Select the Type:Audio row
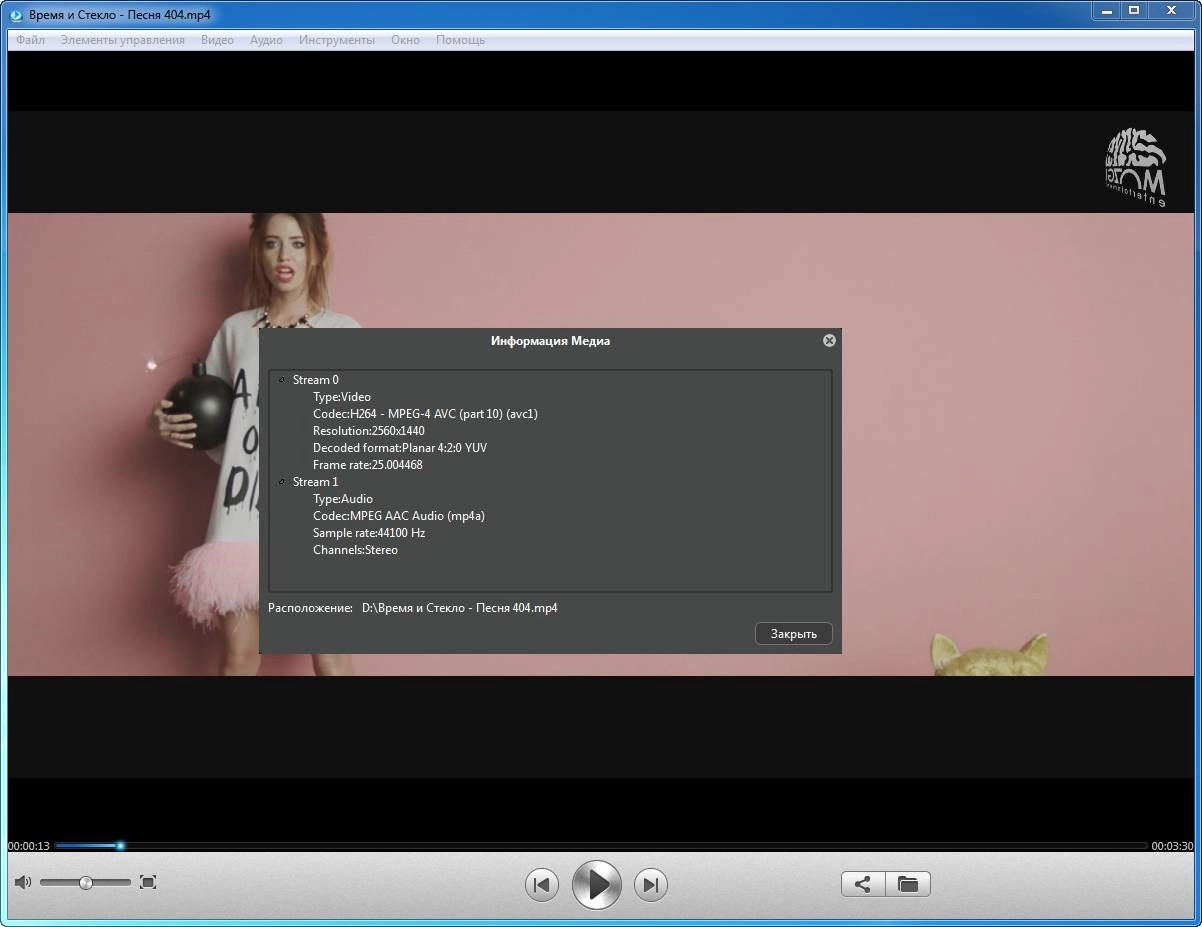Viewport: 1202px width, 927px height. (x=343, y=499)
